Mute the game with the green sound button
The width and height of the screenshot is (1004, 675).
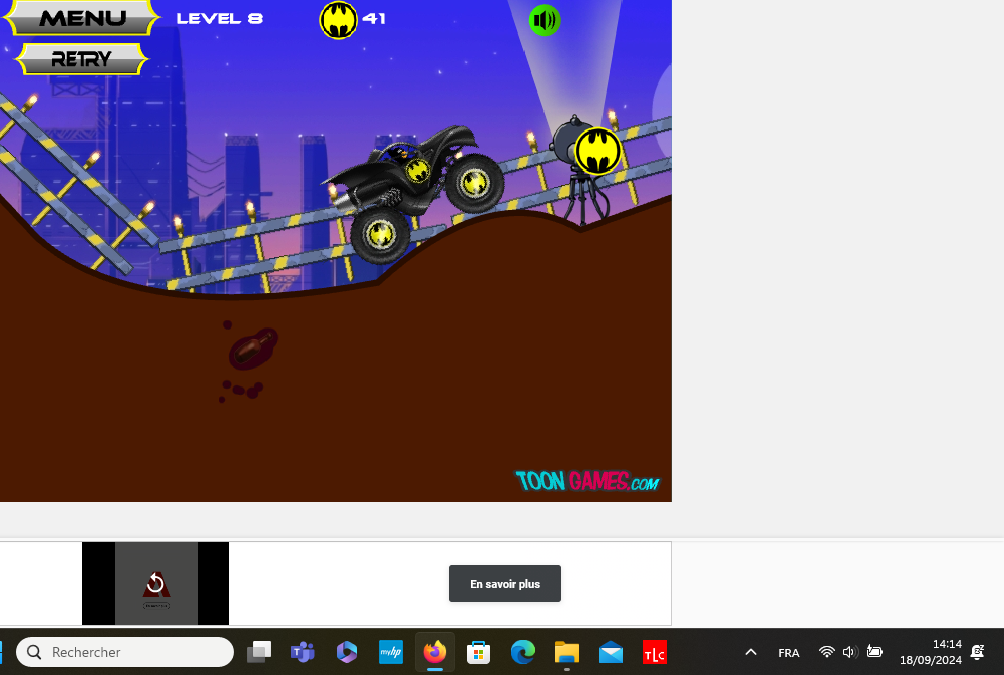544,20
